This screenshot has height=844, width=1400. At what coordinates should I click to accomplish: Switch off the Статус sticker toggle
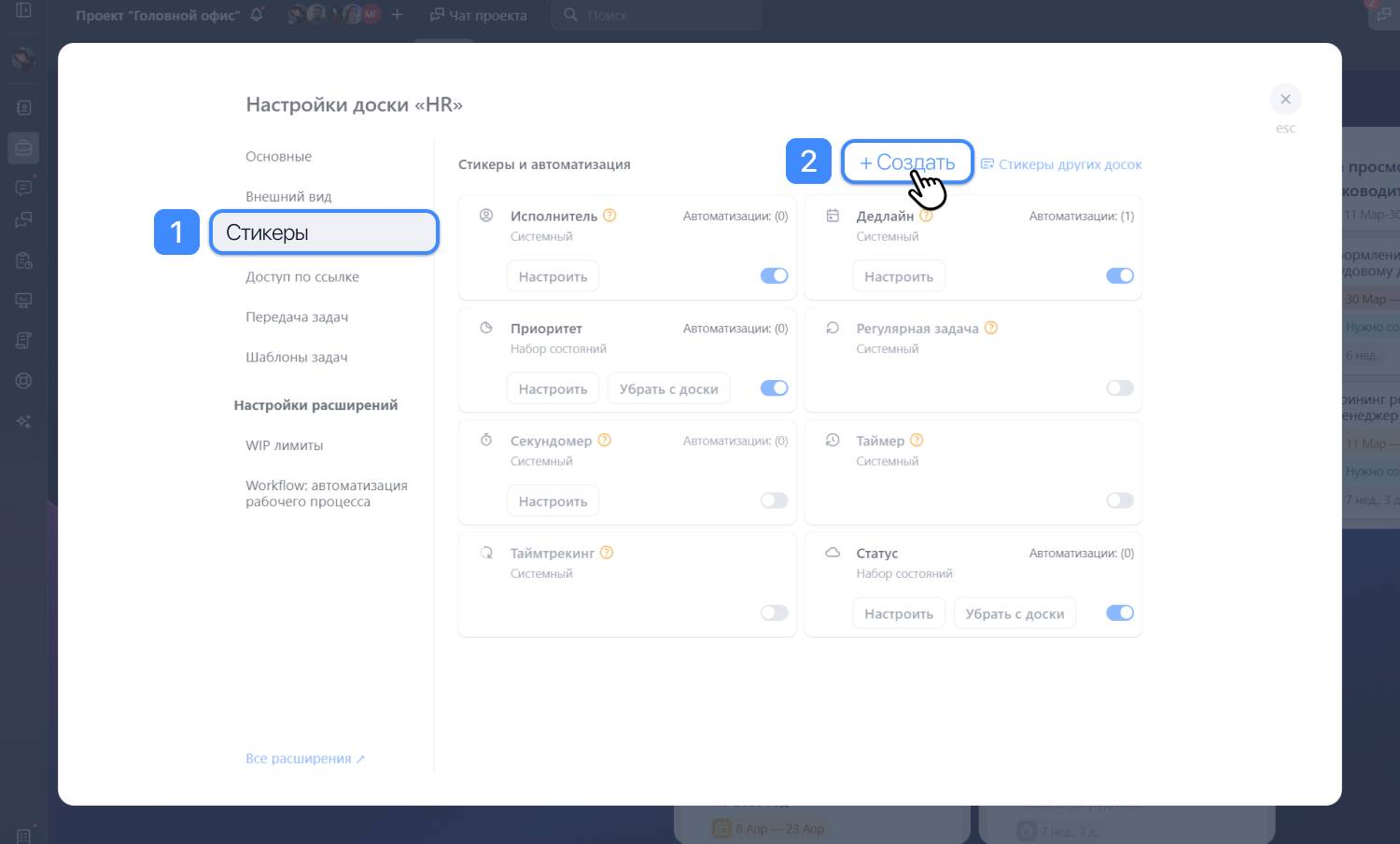click(1119, 613)
